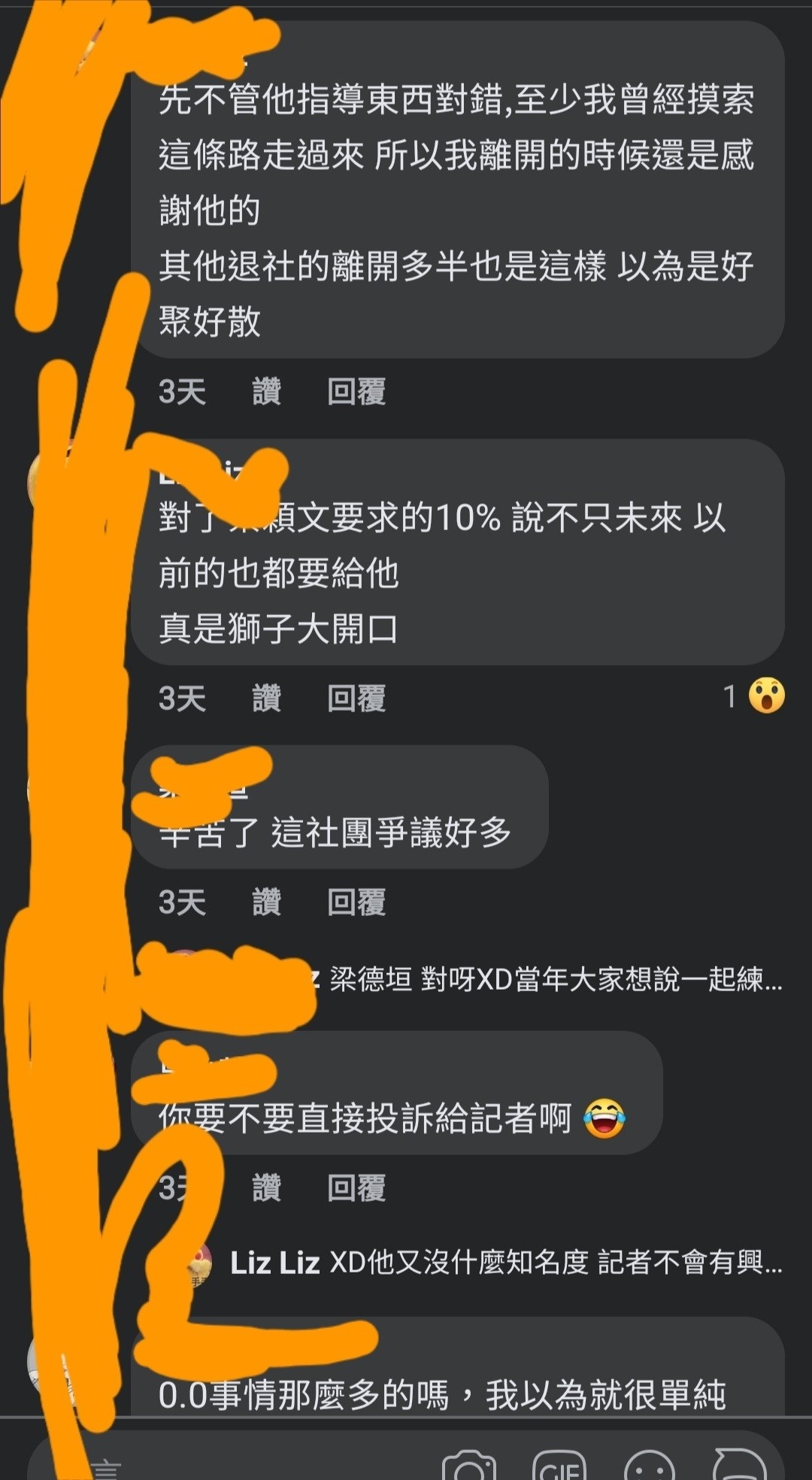Like the 這社團爭議好多 comment

coord(267,902)
